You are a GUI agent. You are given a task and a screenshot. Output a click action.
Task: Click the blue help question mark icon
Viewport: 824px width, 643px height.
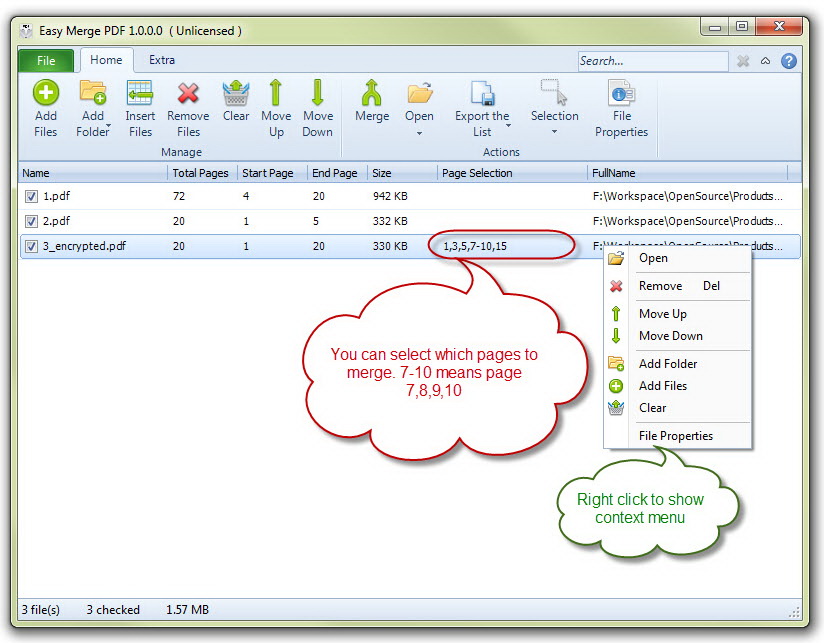(x=789, y=61)
